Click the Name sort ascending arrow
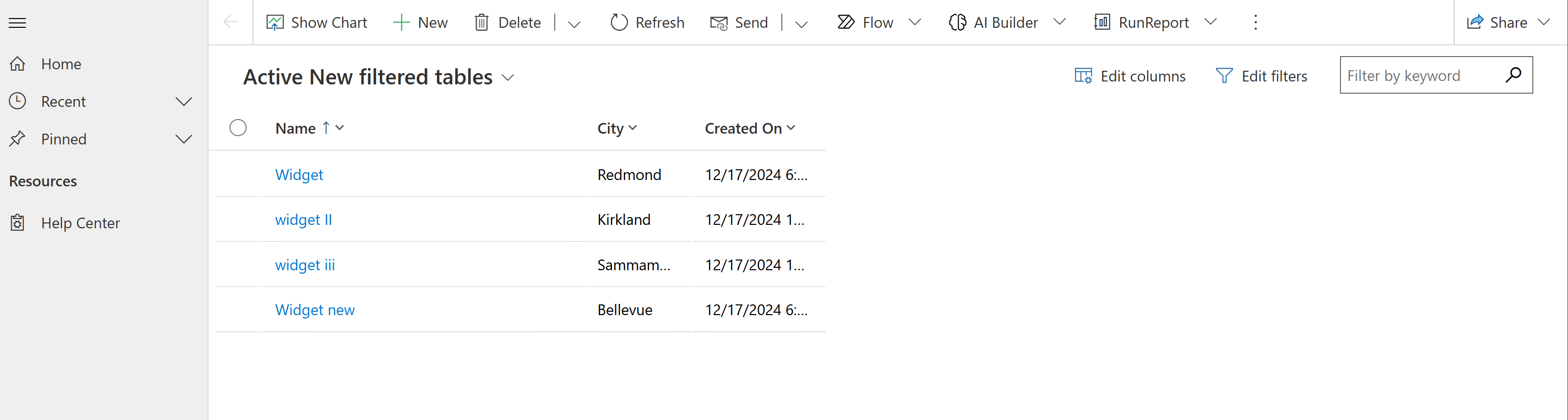 click(x=326, y=128)
